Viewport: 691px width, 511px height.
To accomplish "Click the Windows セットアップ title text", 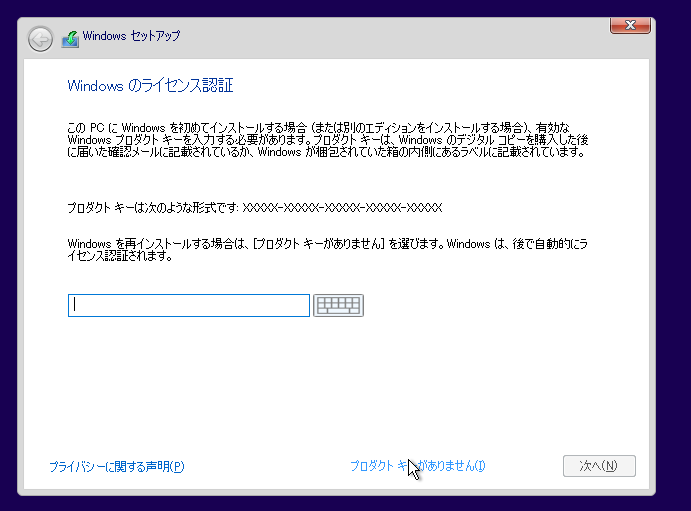I will pos(131,36).
